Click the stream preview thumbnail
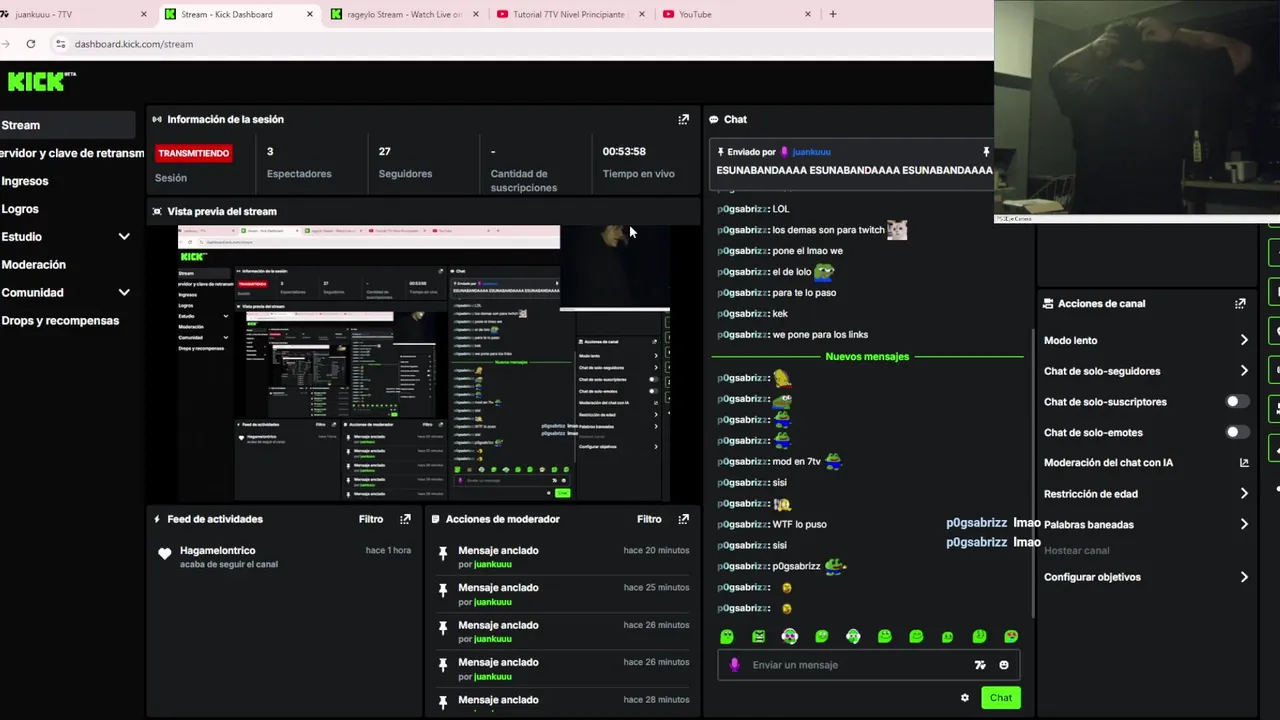 coord(423,363)
